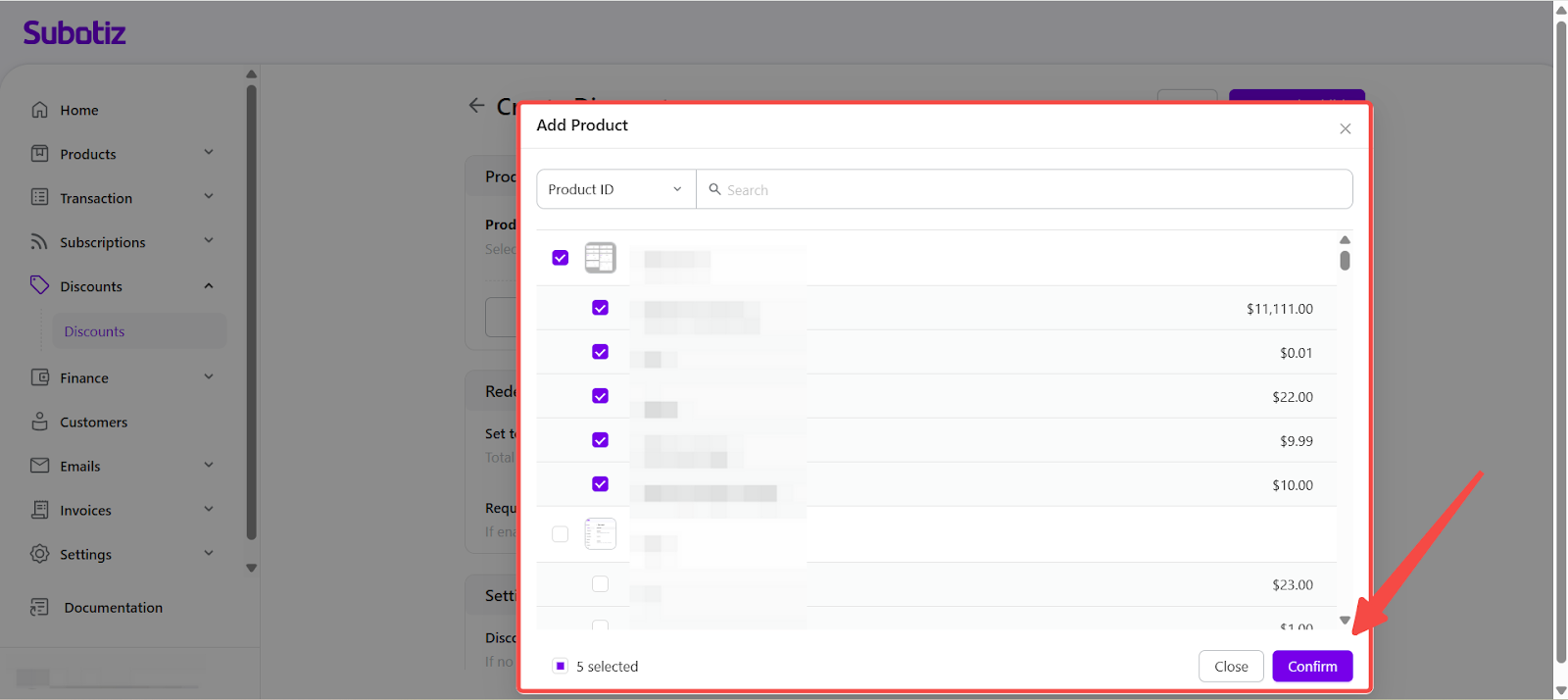Viewport: 1568px width, 700px height.
Task: Click the Subscriptions feed icon
Action: coord(39,242)
